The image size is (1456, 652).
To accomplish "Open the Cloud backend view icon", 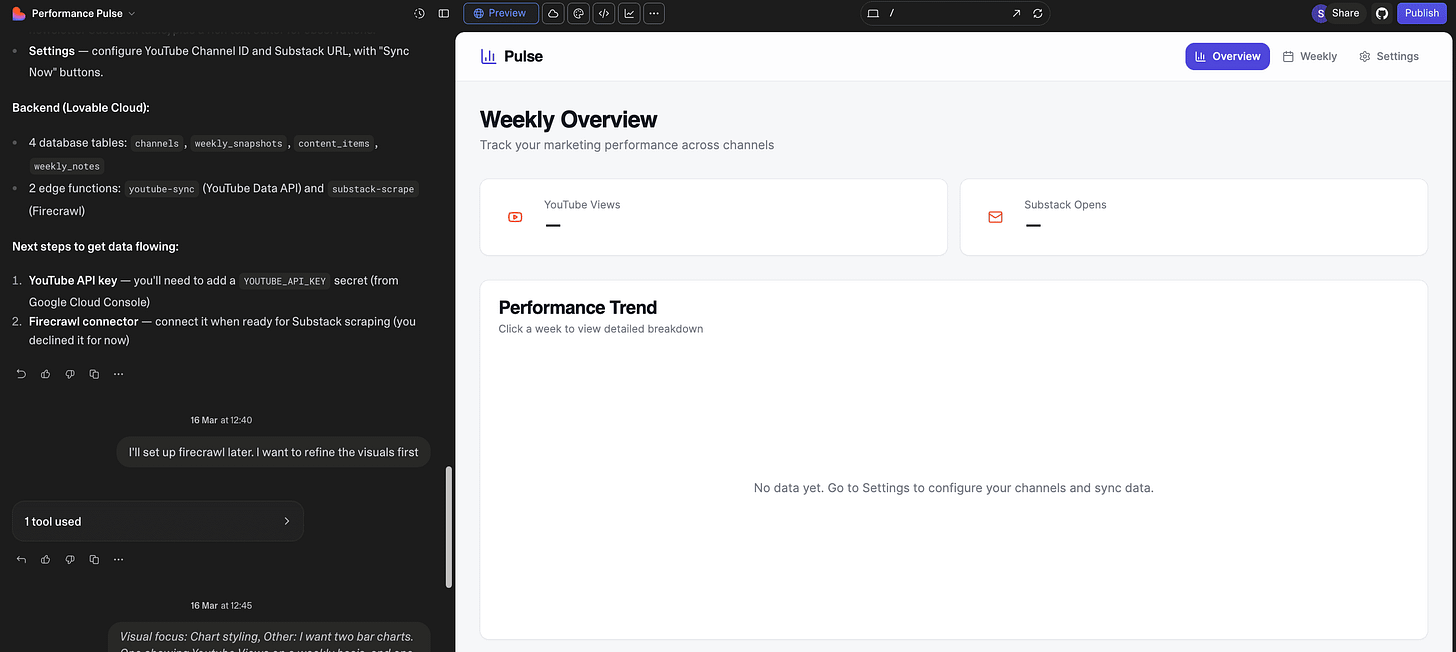I will (553, 13).
